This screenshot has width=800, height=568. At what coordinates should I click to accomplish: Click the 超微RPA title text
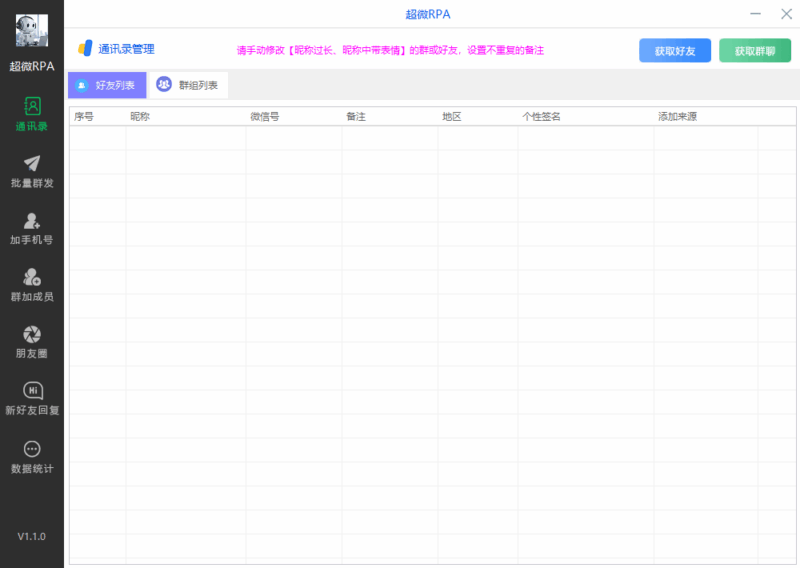(428, 14)
